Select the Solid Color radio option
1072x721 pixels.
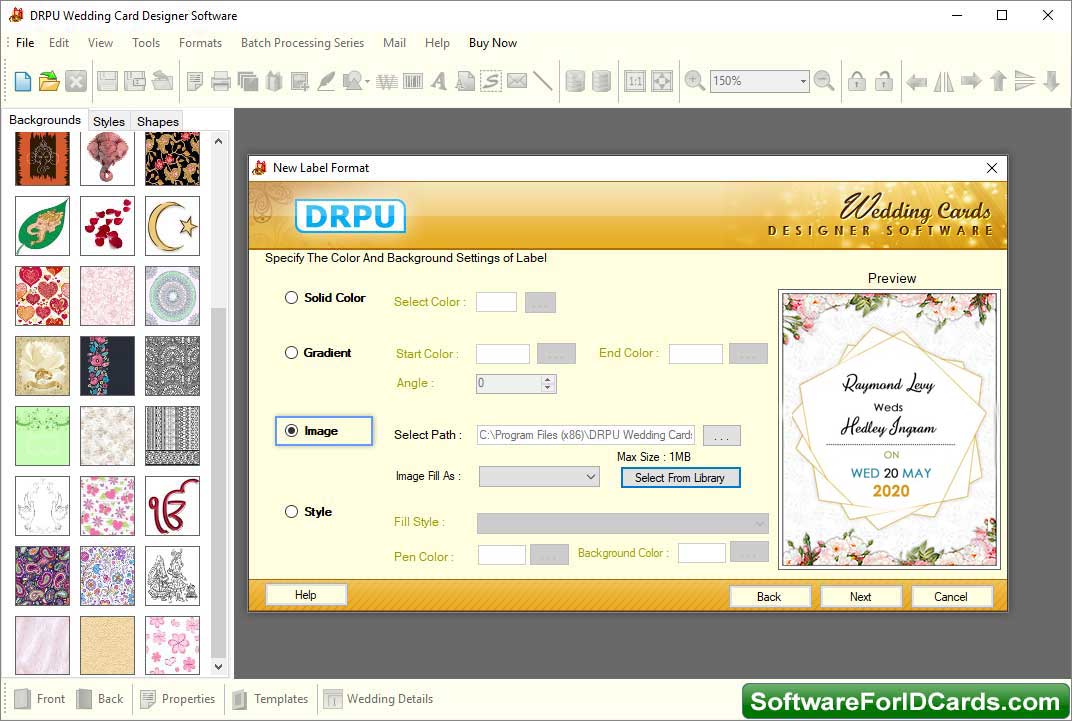click(x=291, y=297)
